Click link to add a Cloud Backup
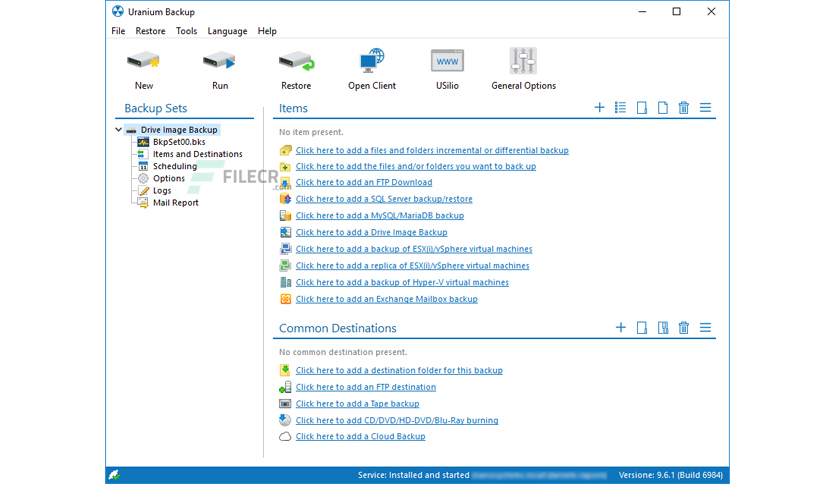This screenshot has width=836, height=484. 360,437
